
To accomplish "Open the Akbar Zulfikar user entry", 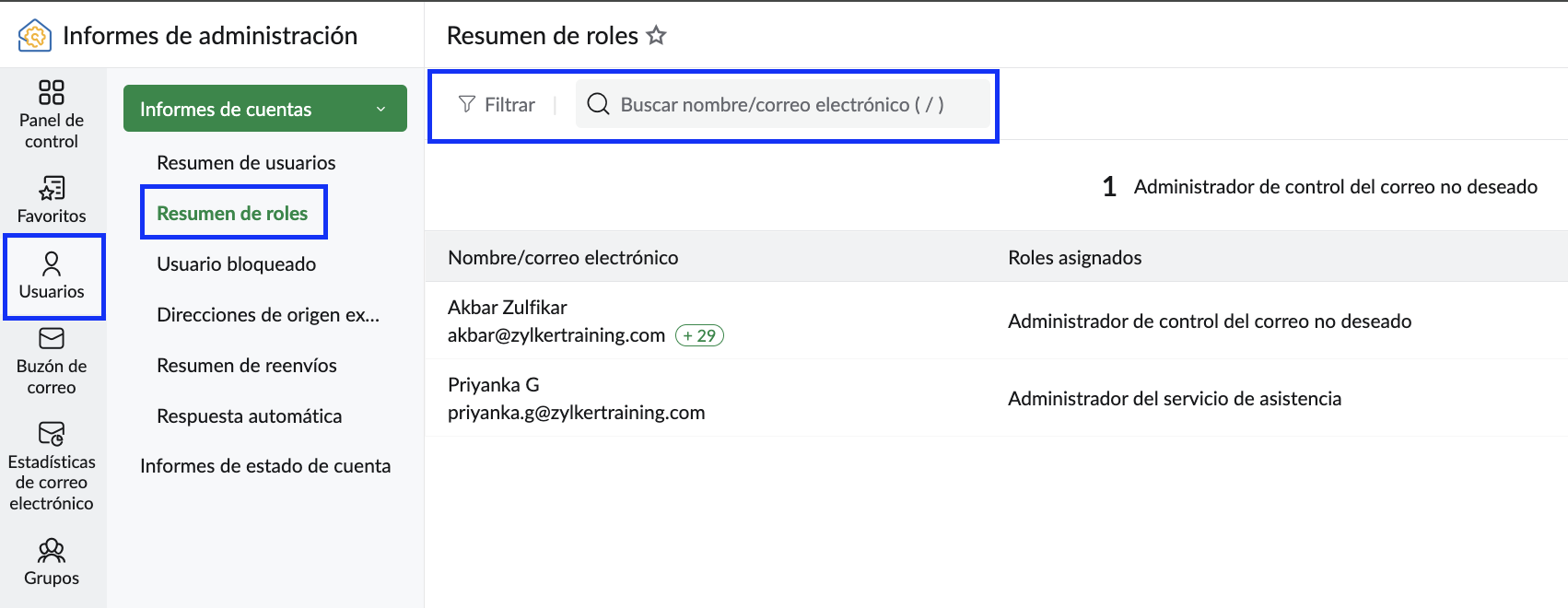I will pyautogui.click(x=508, y=307).
